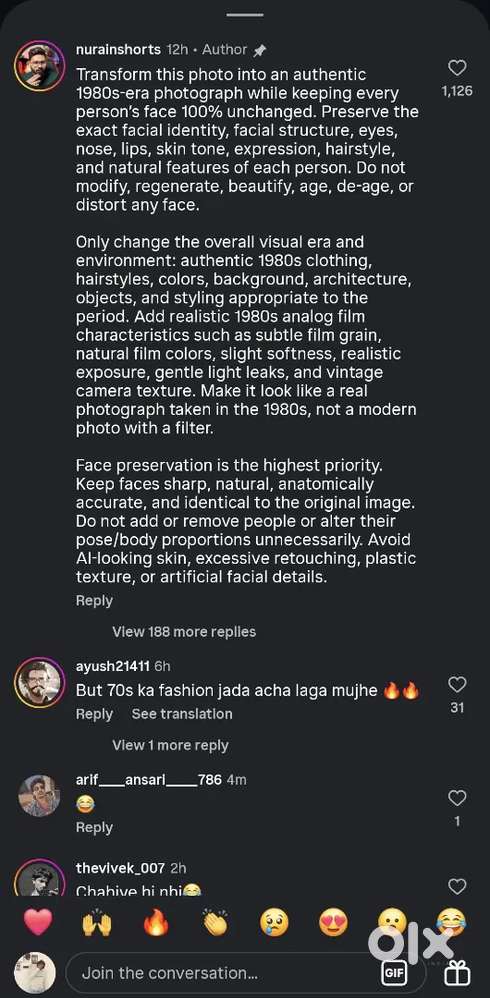This screenshot has width=490, height=998.
Task: Send red heart emoji reaction
Action: [38, 922]
